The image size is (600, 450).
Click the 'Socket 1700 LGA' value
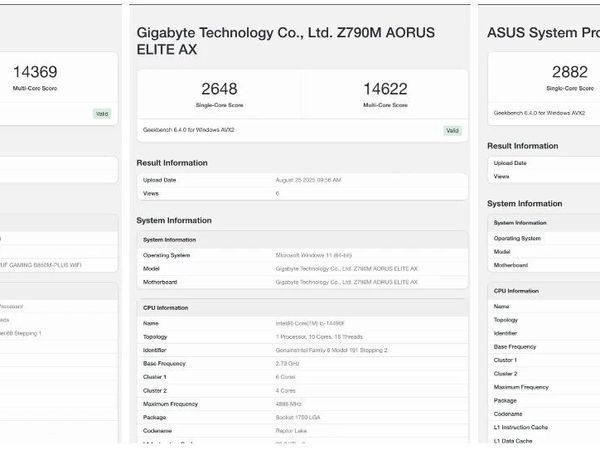tap(298, 417)
